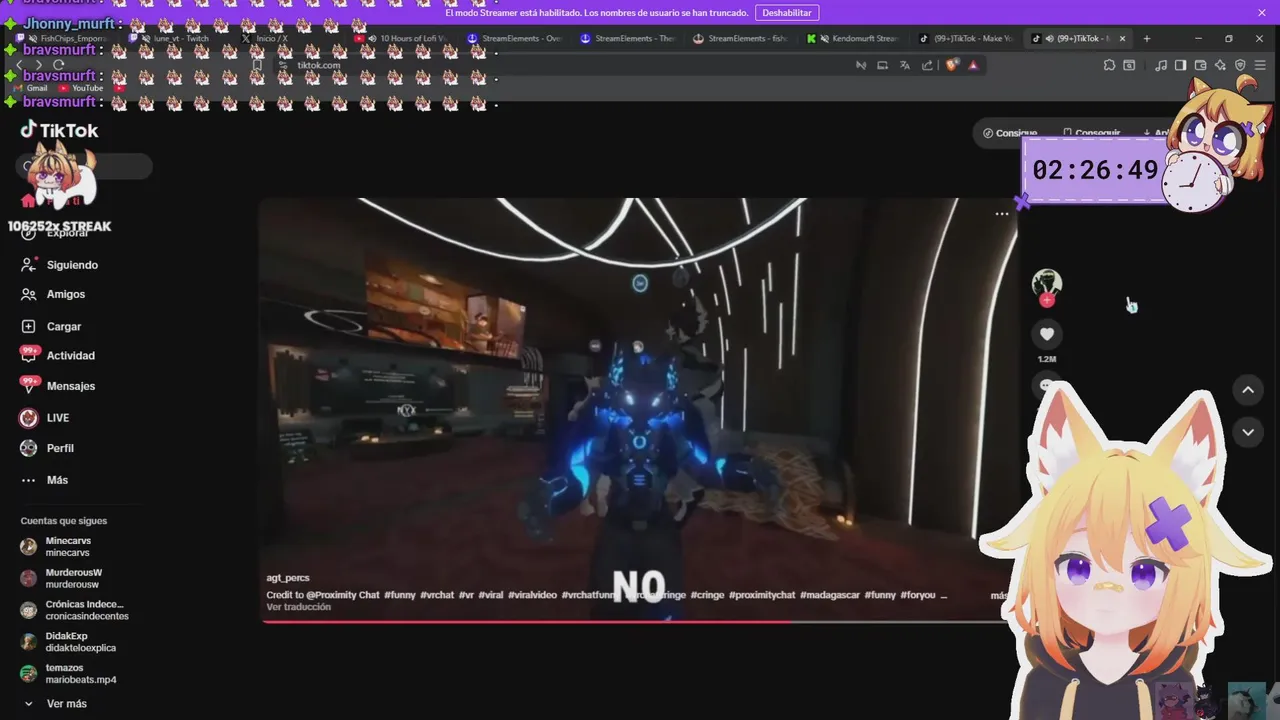Open YouTube bookmark
Viewport: 1280px width, 720px height.
click(80, 88)
